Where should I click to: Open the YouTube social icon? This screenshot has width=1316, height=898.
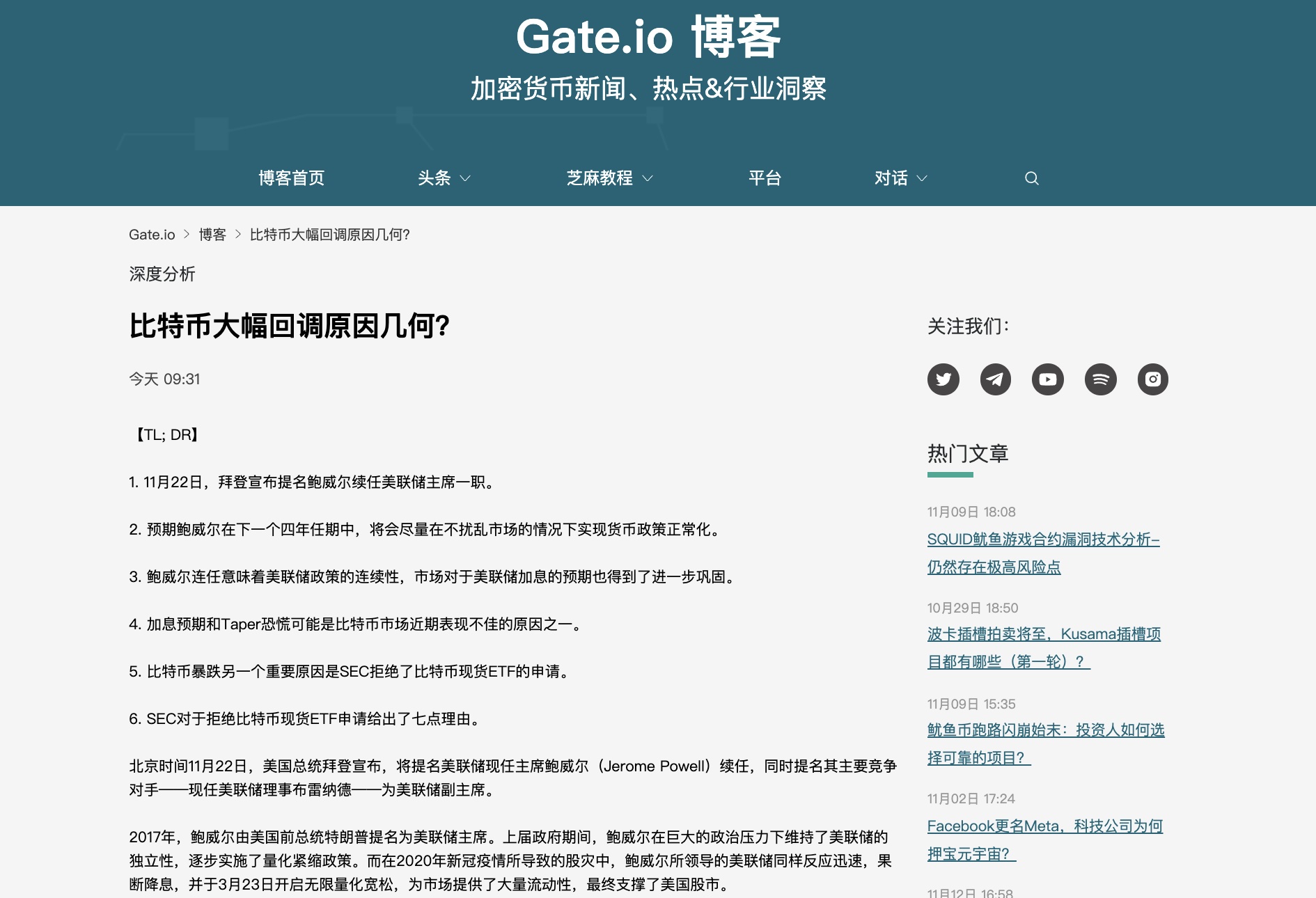click(x=1047, y=379)
